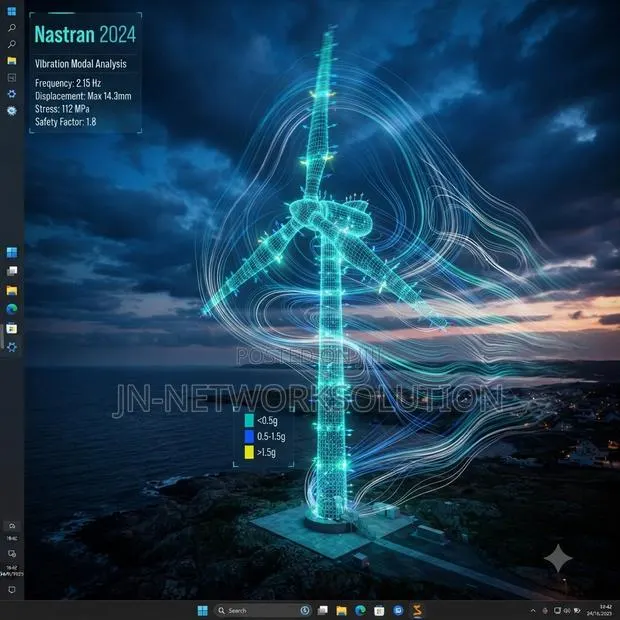Open the blue circular app on taskbar
Viewport: 620px width, 620px height.
pyautogui.click(x=398, y=611)
